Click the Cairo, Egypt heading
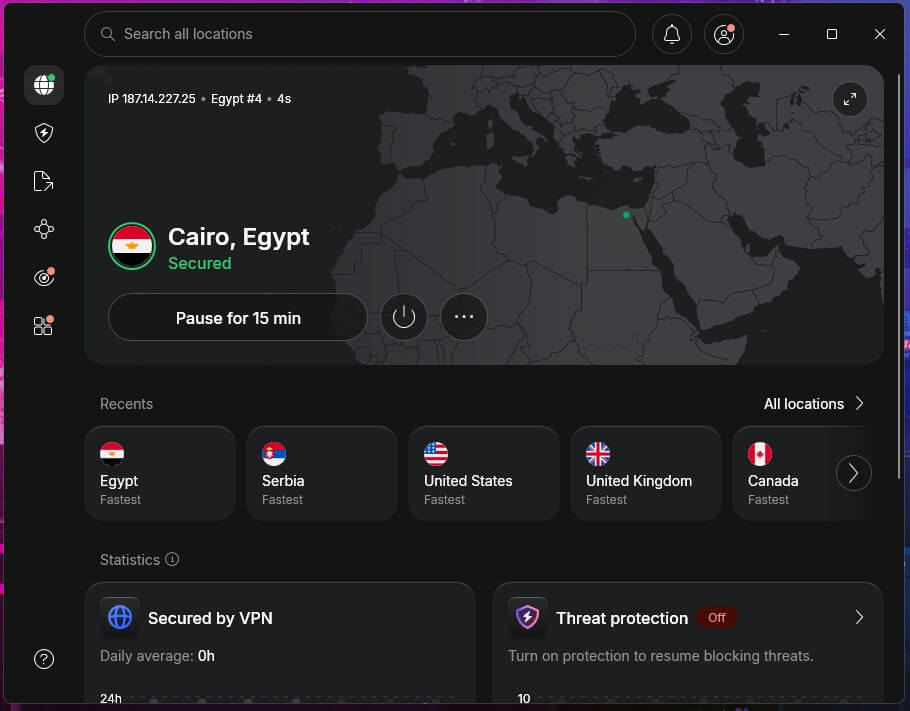This screenshot has height=711, width=910. tap(239, 237)
